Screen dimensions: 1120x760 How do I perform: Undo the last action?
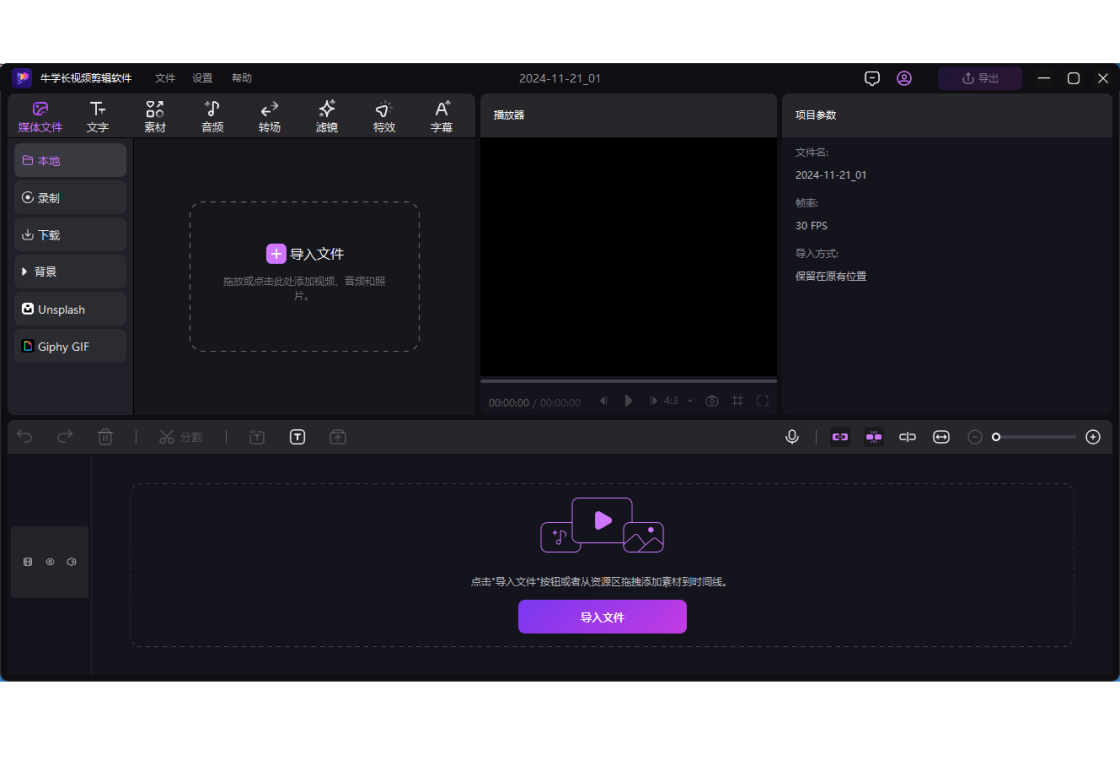tap(25, 437)
